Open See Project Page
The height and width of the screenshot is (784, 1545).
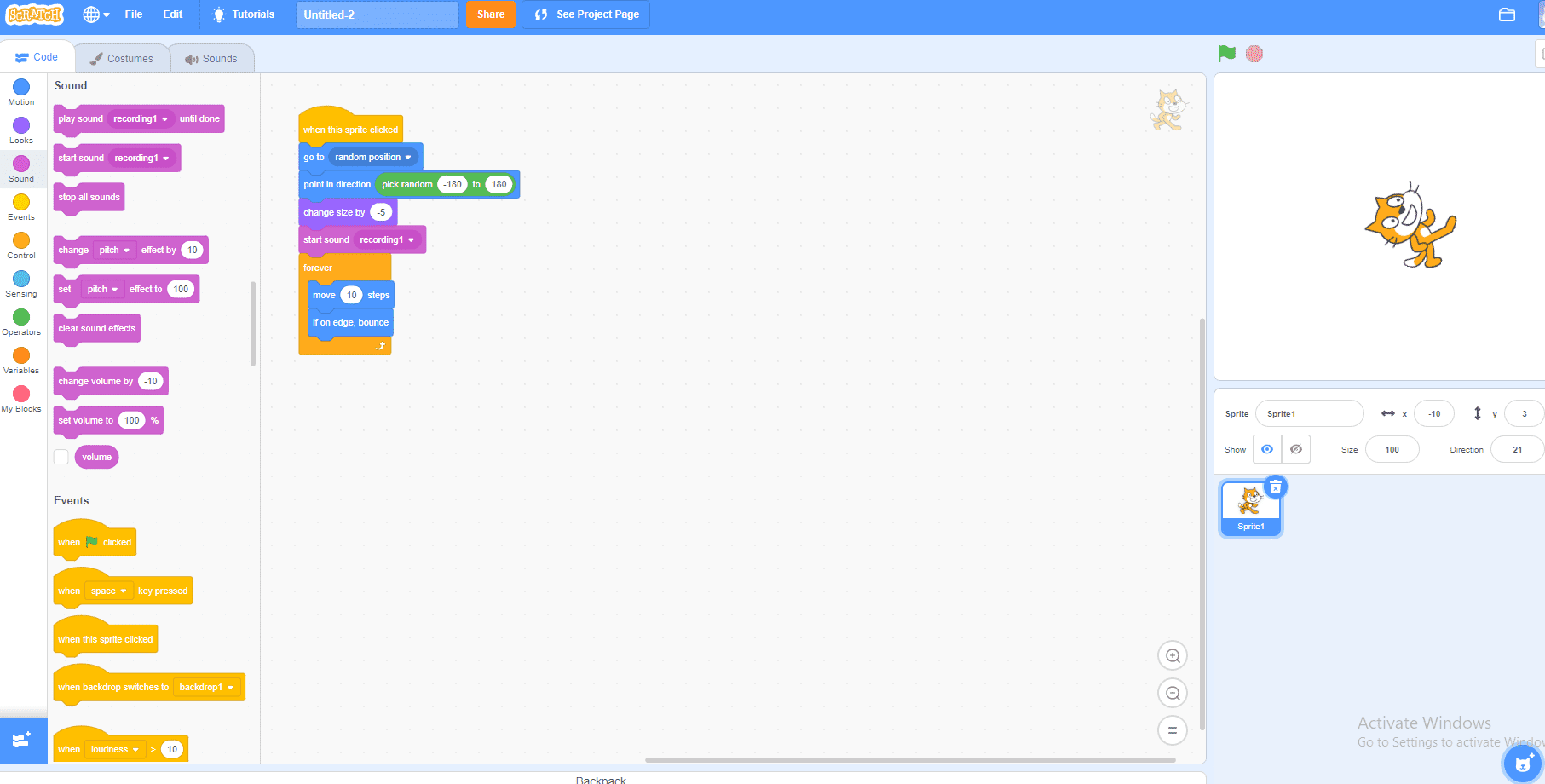point(585,14)
